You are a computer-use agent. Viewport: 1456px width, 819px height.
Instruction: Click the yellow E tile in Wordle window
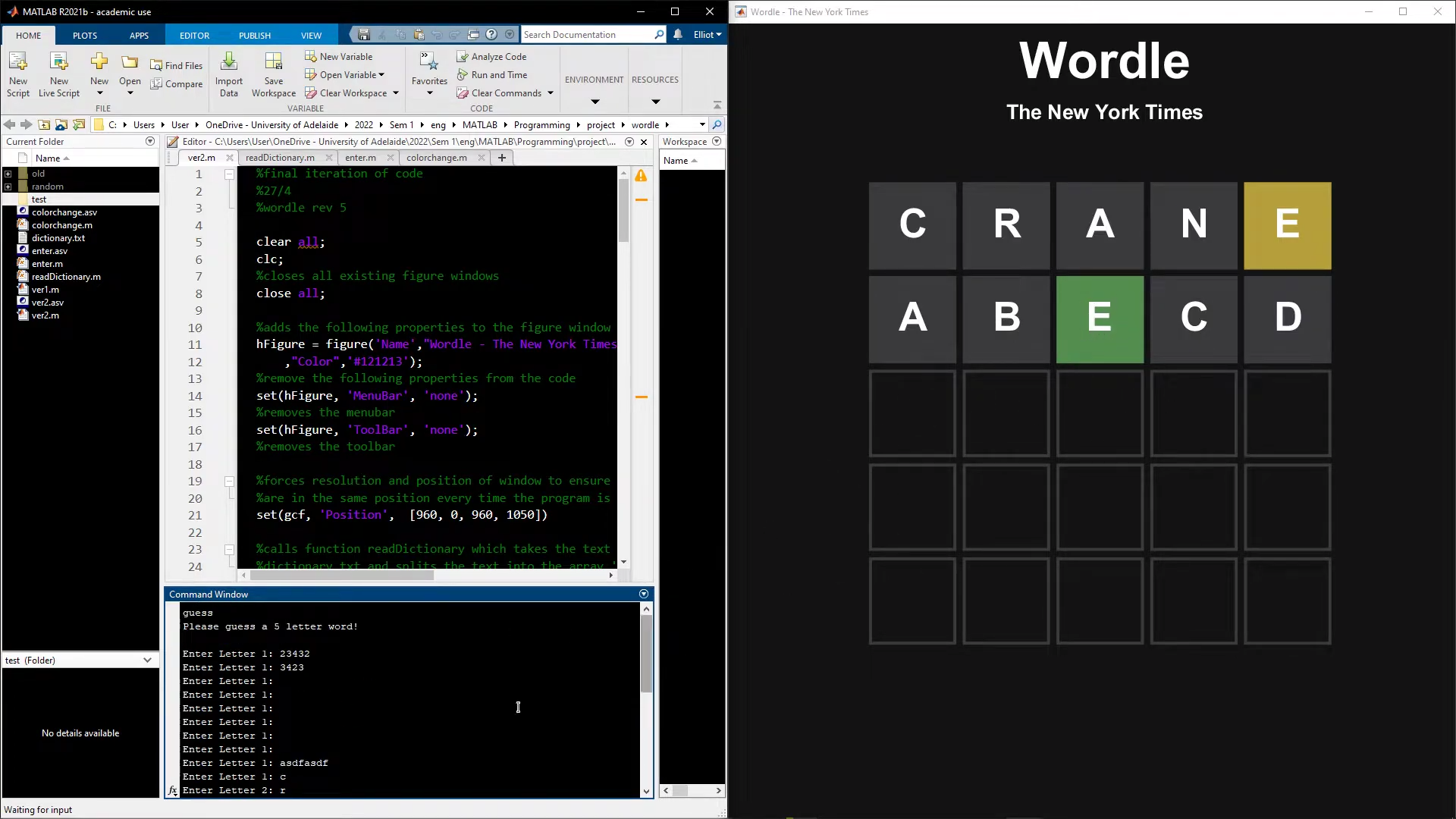[1287, 225]
